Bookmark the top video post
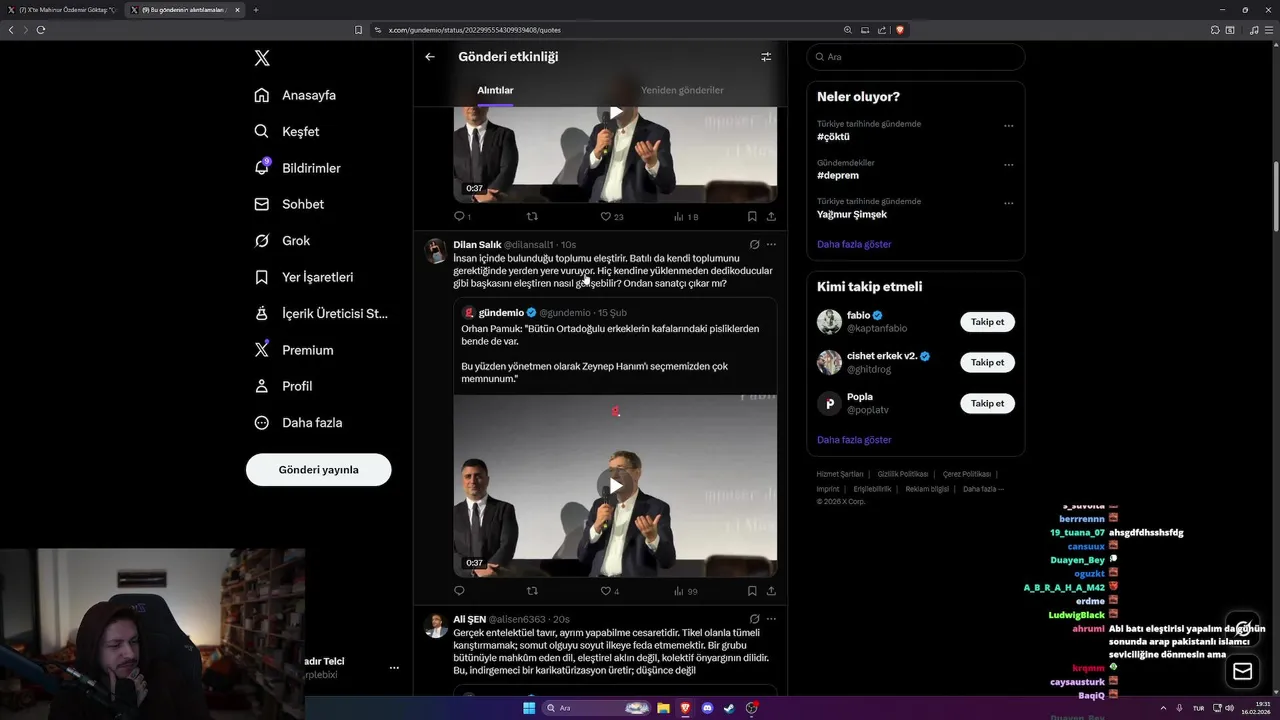This screenshot has width=1280, height=720. click(752, 216)
